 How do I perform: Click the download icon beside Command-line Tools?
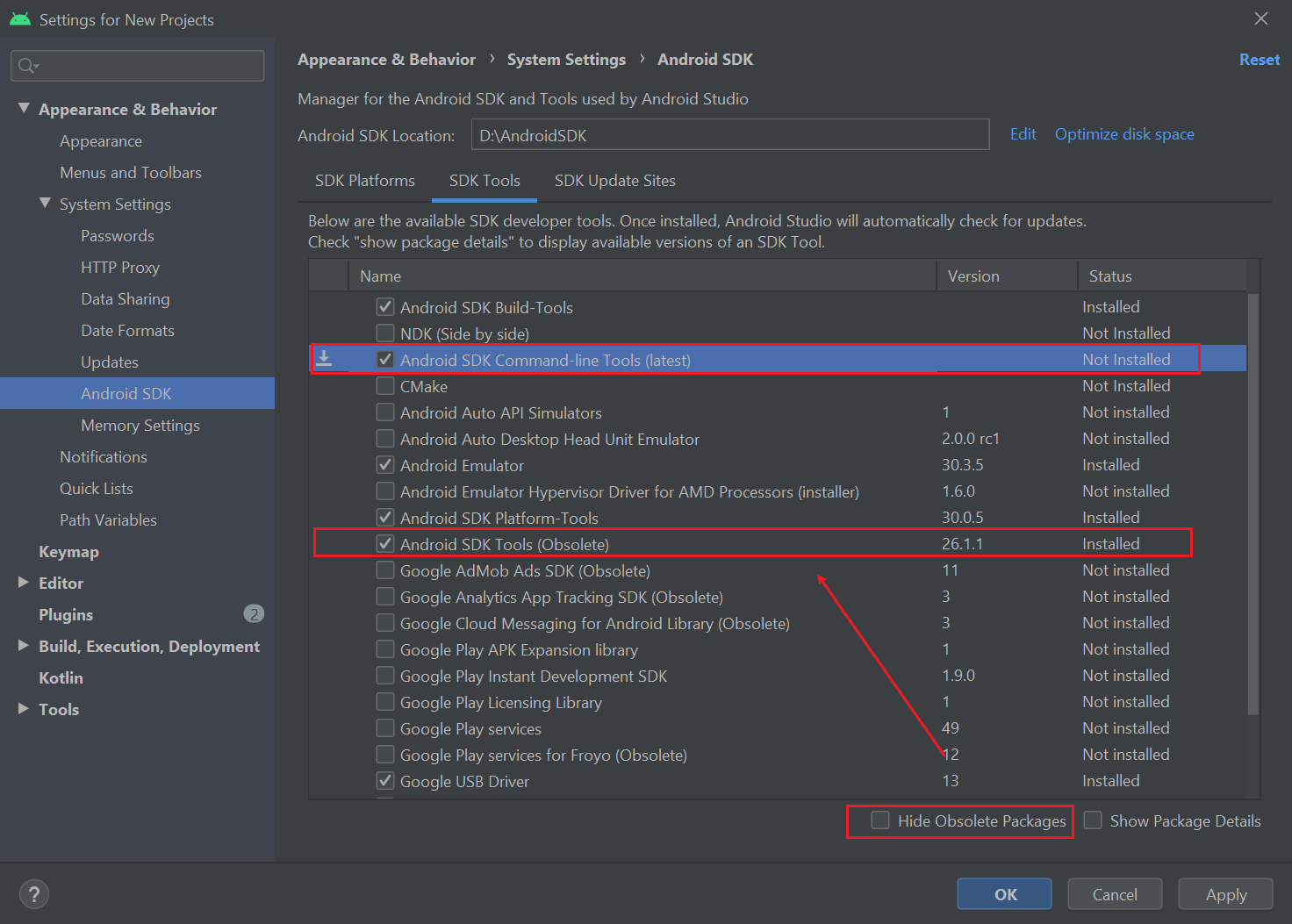tap(326, 358)
